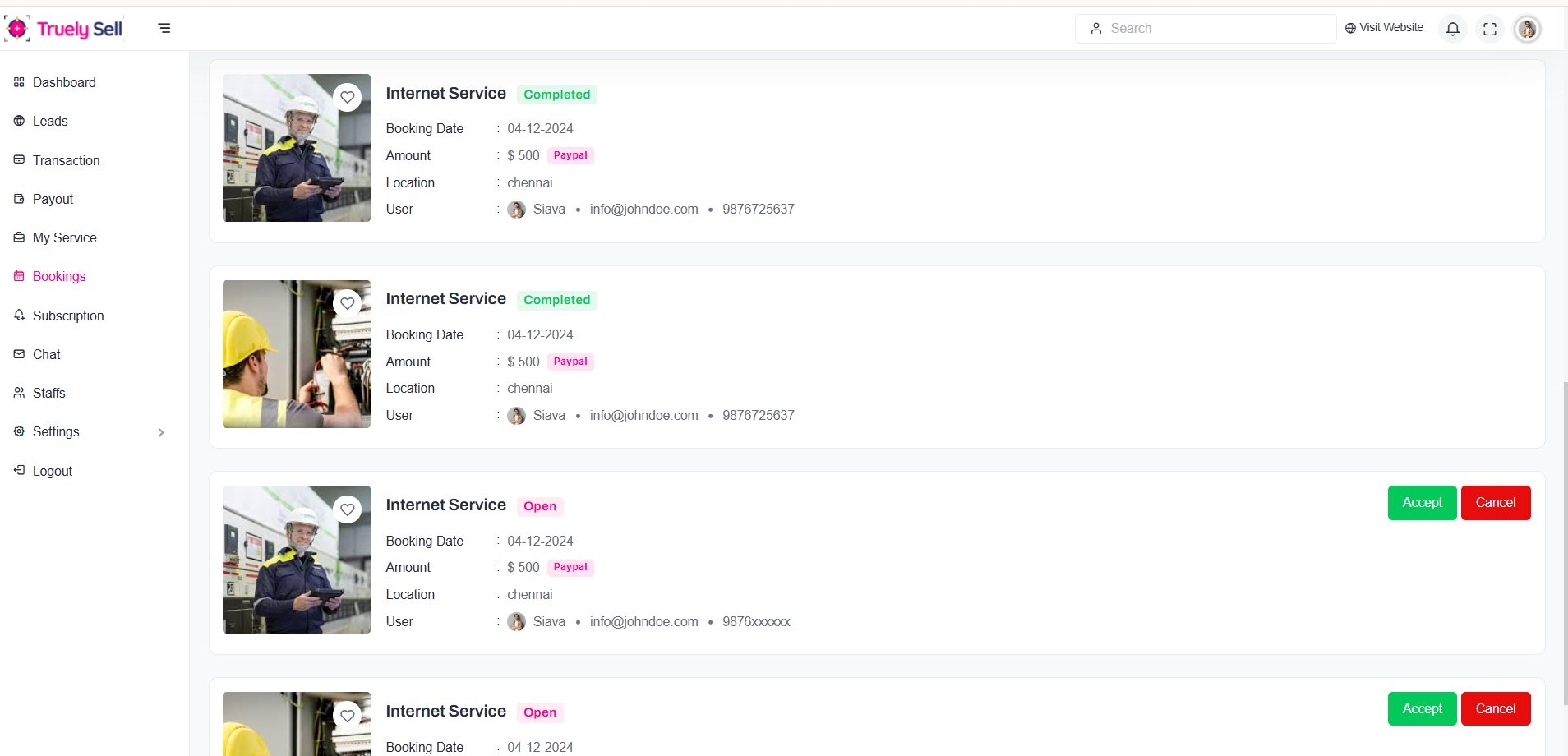1568x756 pixels.
Task: Click Siava's avatar in first booking
Action: (x=516, y=210)
